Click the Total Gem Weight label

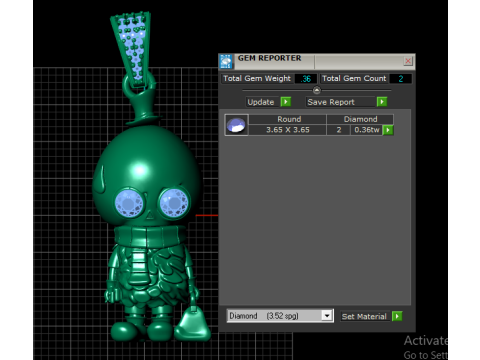[257, 79]
